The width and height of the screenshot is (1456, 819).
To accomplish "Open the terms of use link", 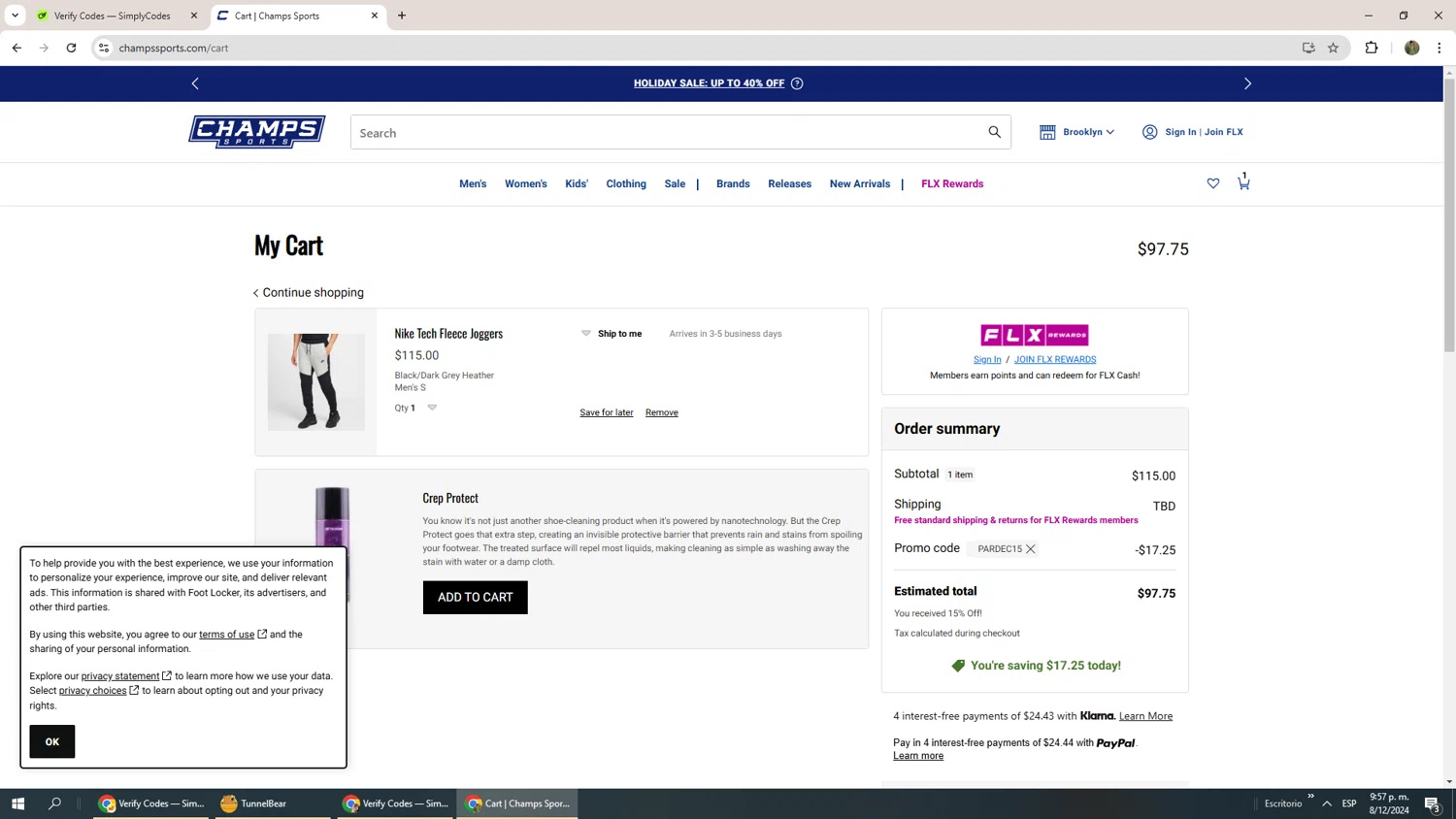I will pyautogui.click(x=227, y=635).
